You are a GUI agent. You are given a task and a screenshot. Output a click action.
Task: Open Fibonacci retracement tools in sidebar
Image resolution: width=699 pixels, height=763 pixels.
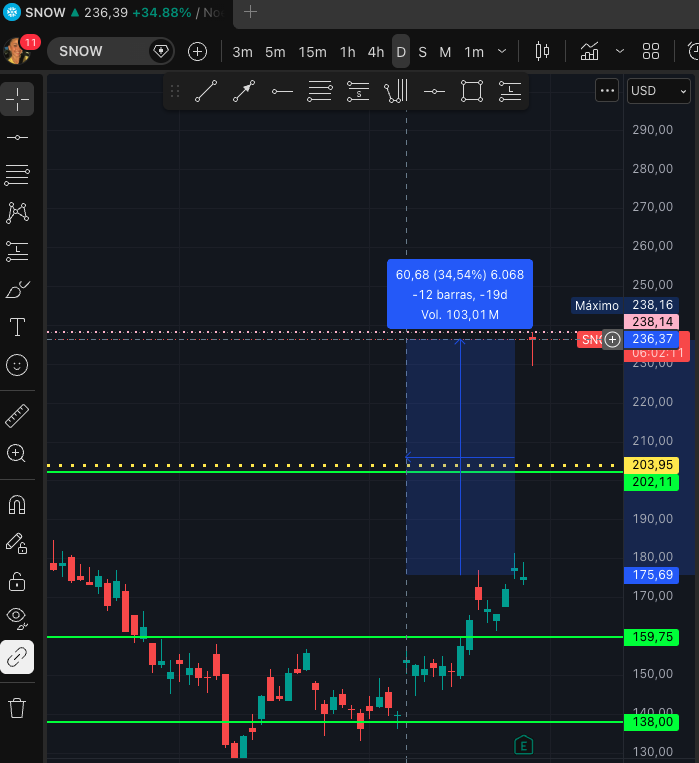tap(17, 175)
